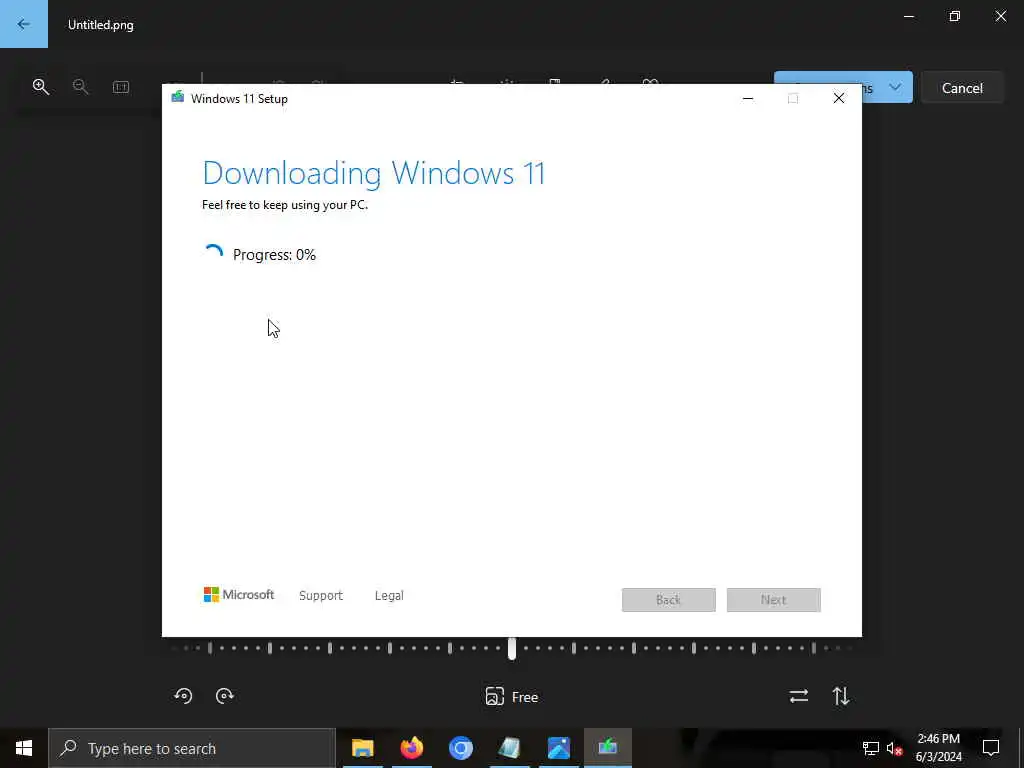Switch to Windows 11 Setup taskbar icon
The width and height of the screenshot is (1024, 768).
pyautogui.click(x=607, y=748)
